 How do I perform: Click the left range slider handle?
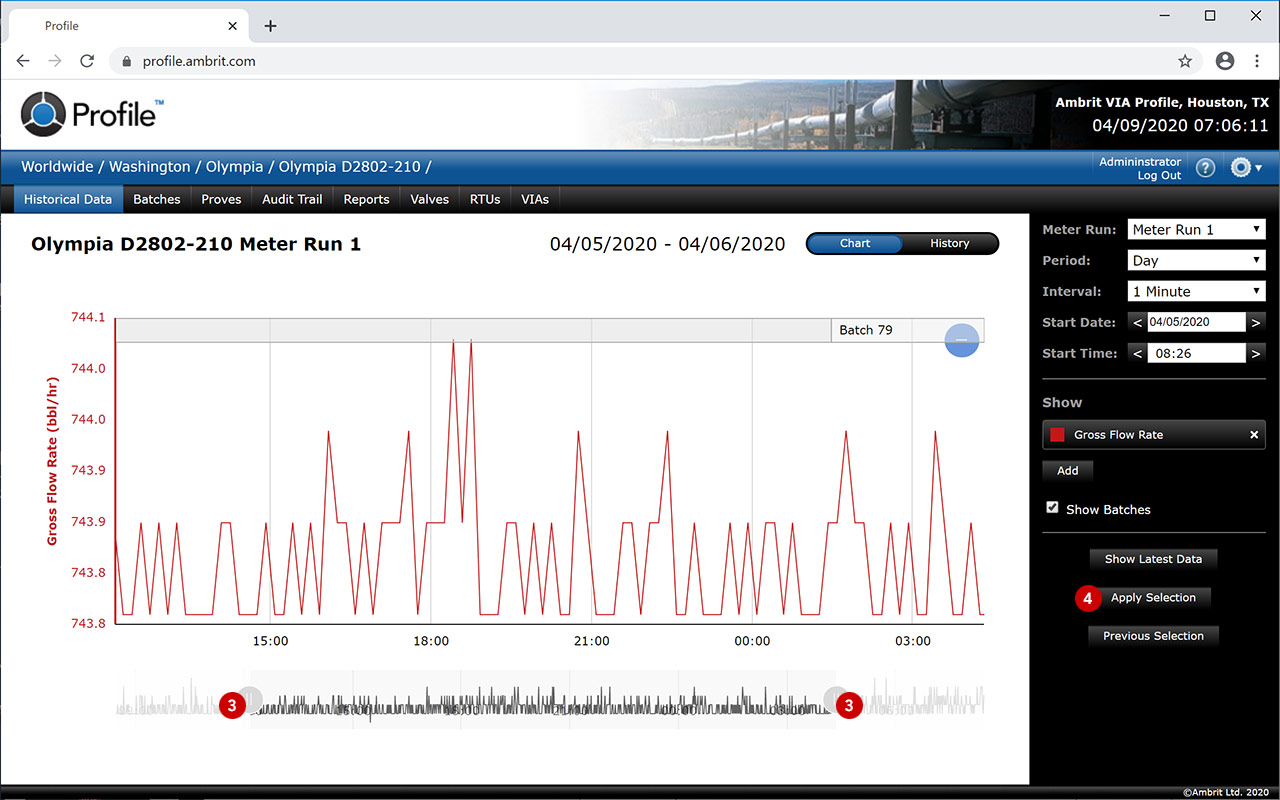tap(251, 697)
